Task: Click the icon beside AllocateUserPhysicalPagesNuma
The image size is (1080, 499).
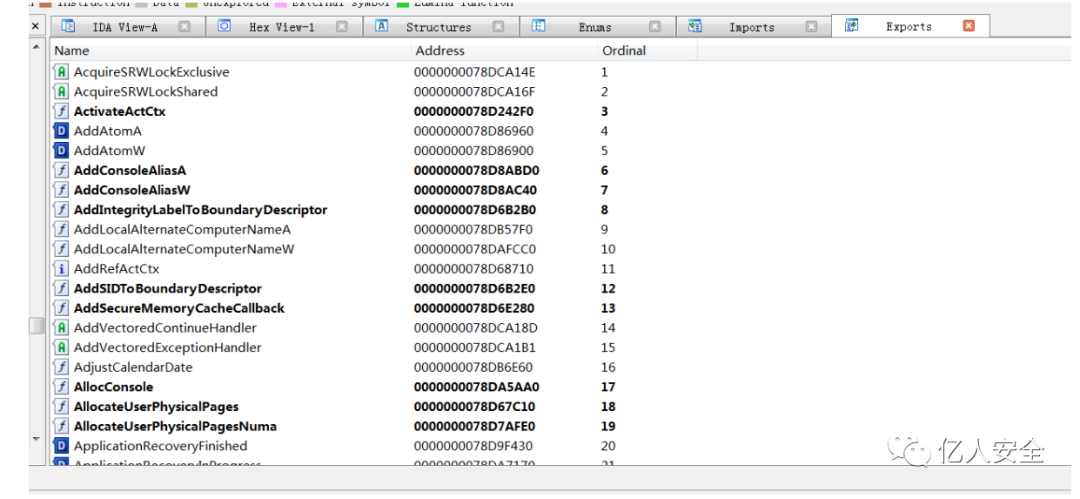Action: pos(61,426)
